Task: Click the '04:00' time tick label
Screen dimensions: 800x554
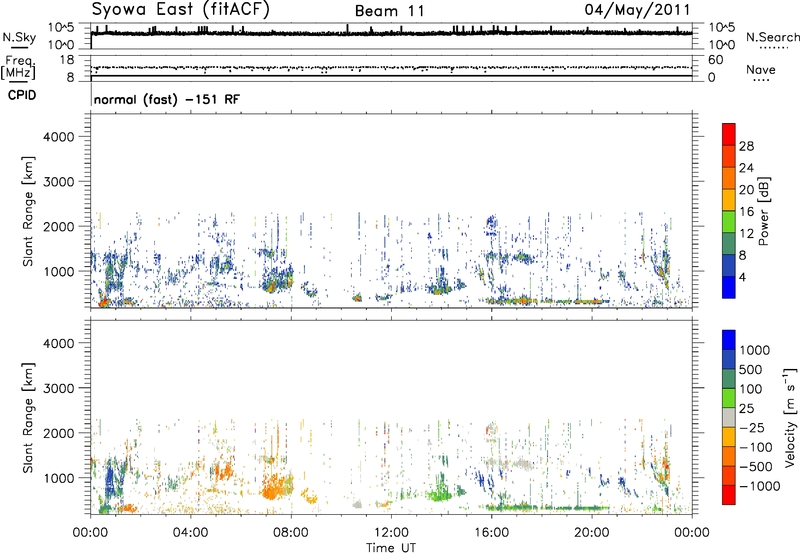Action: (x=190, y=533)
